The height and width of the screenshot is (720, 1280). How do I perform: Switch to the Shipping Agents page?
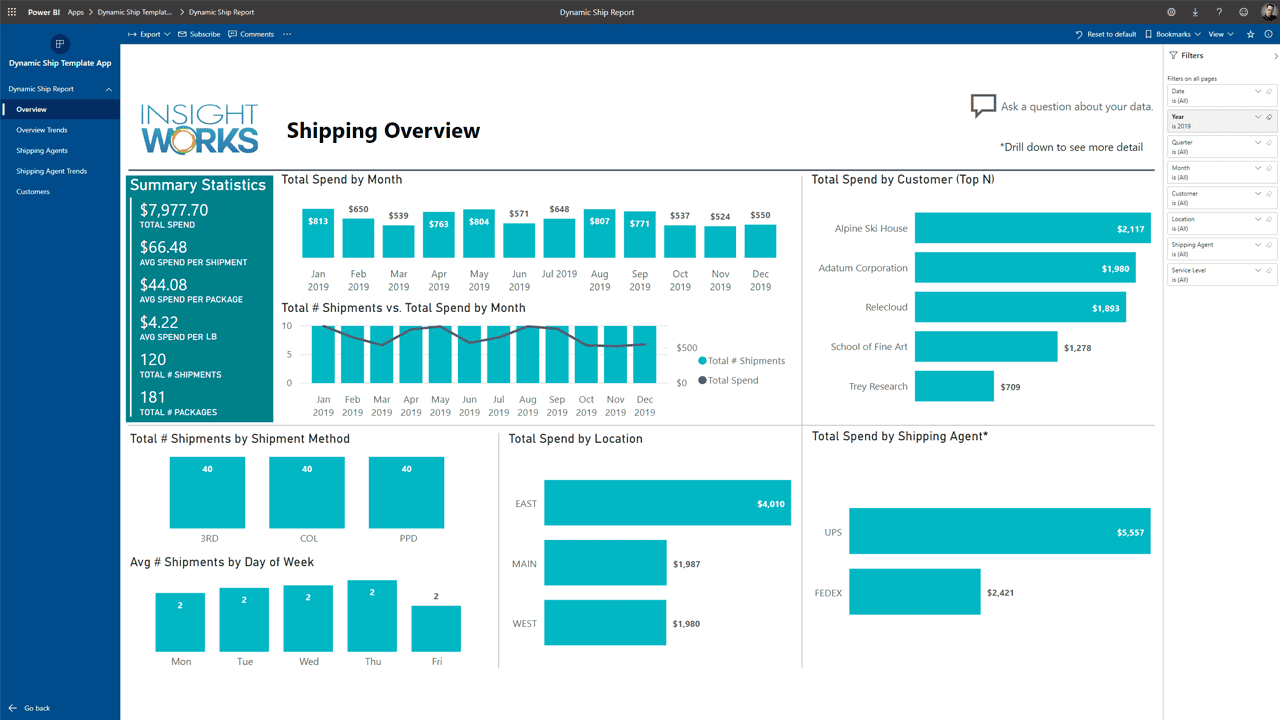(42, 150)
